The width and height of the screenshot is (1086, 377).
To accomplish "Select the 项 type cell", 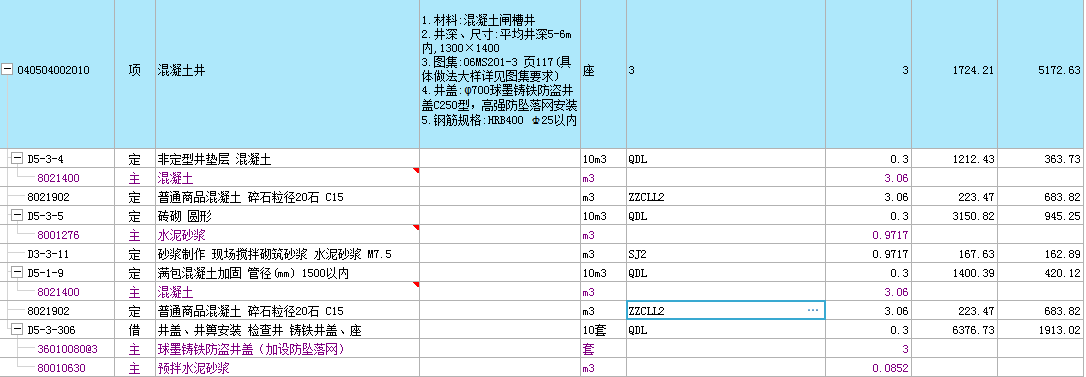I will pyautogui.click(x=135, y=74).
